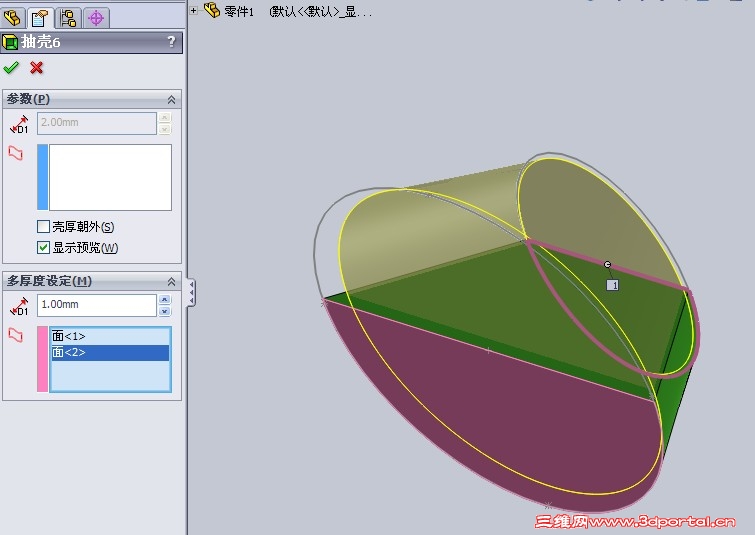This screenshot has height=535, width=755.
Task: Click the callout label 1 on model
Action: tap(612, 285)
